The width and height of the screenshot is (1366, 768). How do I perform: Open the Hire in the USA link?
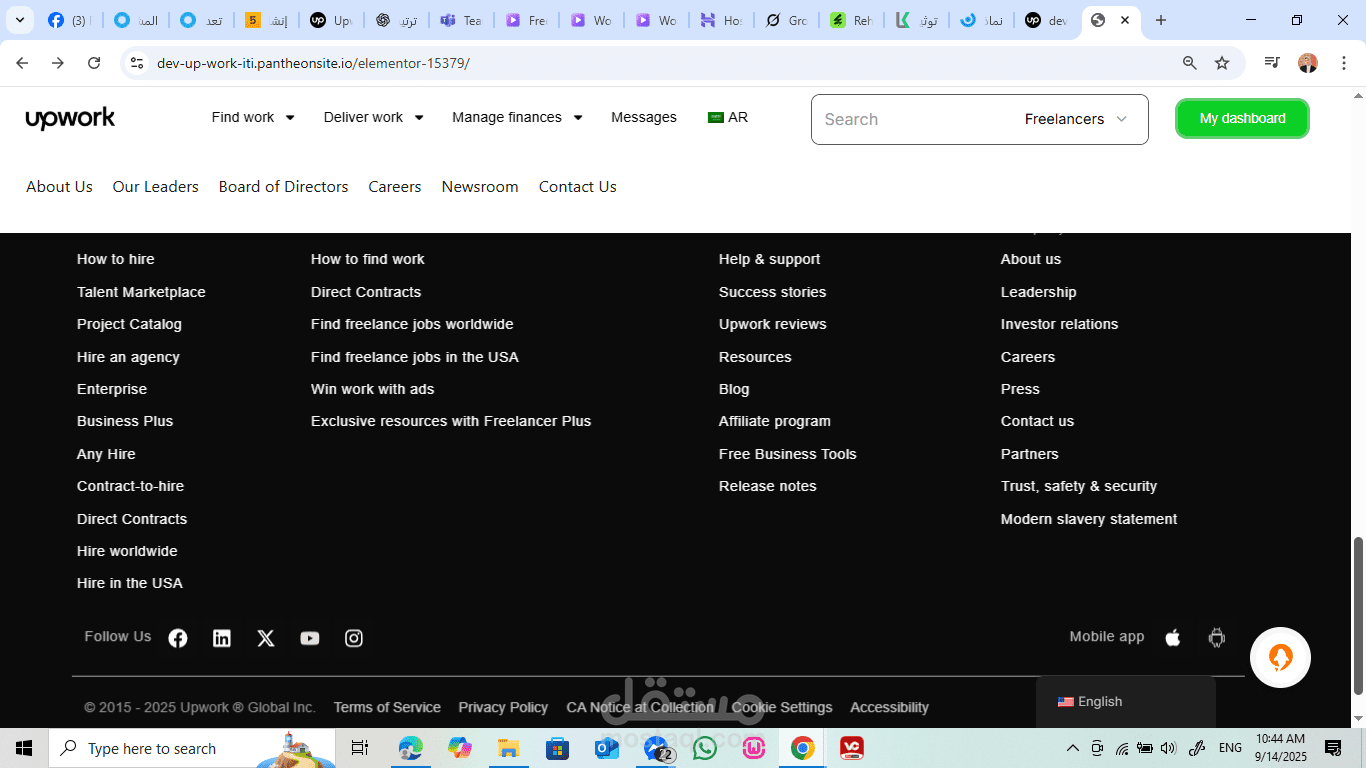[x=130, y=583]
